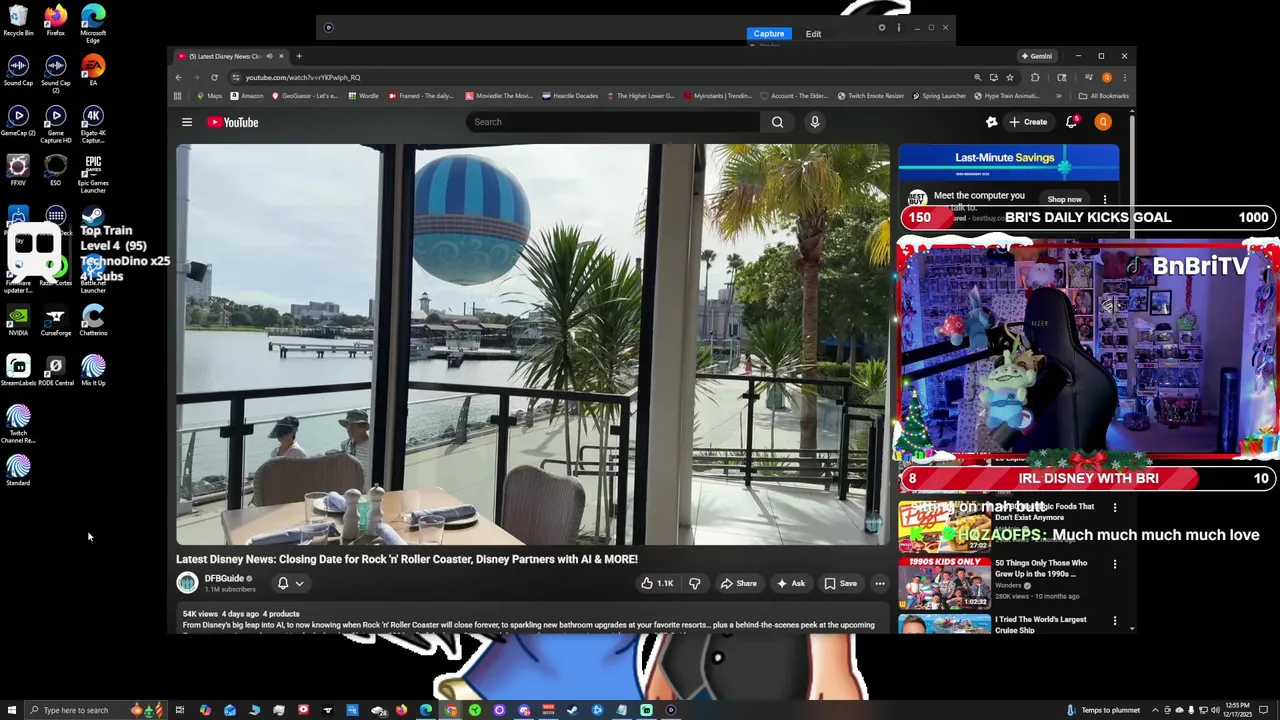Open the YouTube account avatar menu
The width and height of the screenshot is (1280, 720).
pyautogui.click(x=1103, y=122)
